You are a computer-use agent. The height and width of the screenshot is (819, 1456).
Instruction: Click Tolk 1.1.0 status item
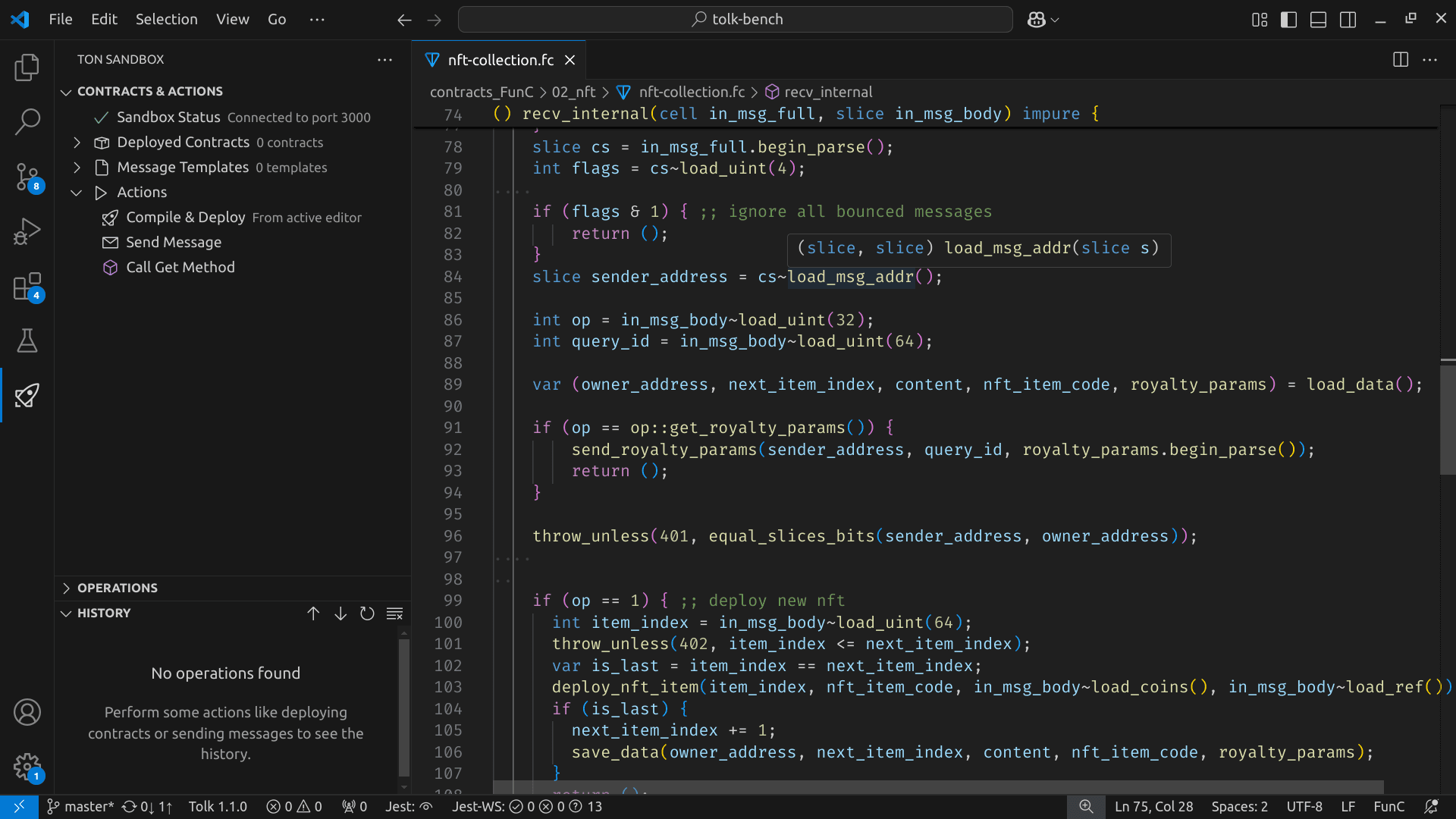(218, 807)
